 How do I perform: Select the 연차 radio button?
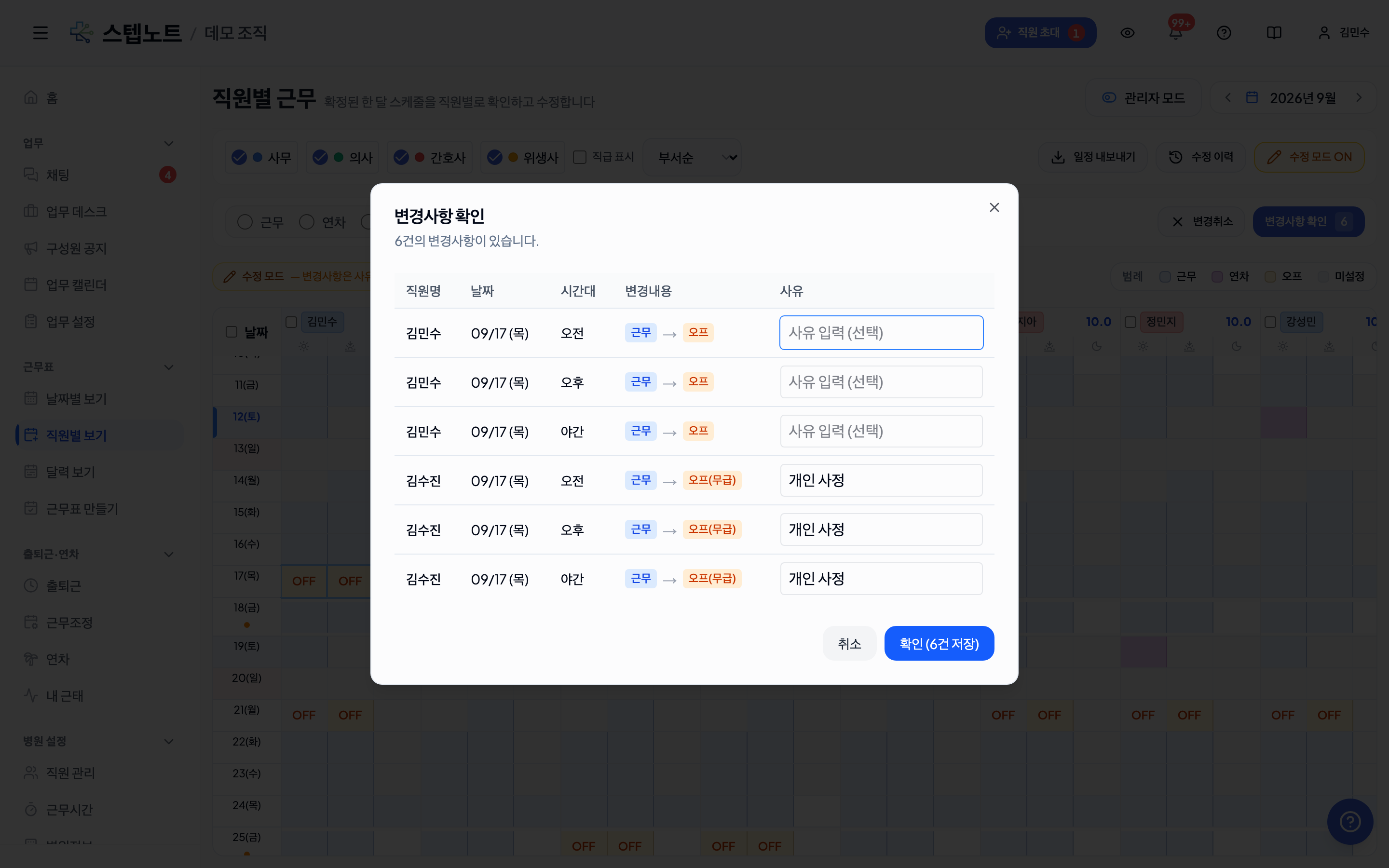(307, 222)
